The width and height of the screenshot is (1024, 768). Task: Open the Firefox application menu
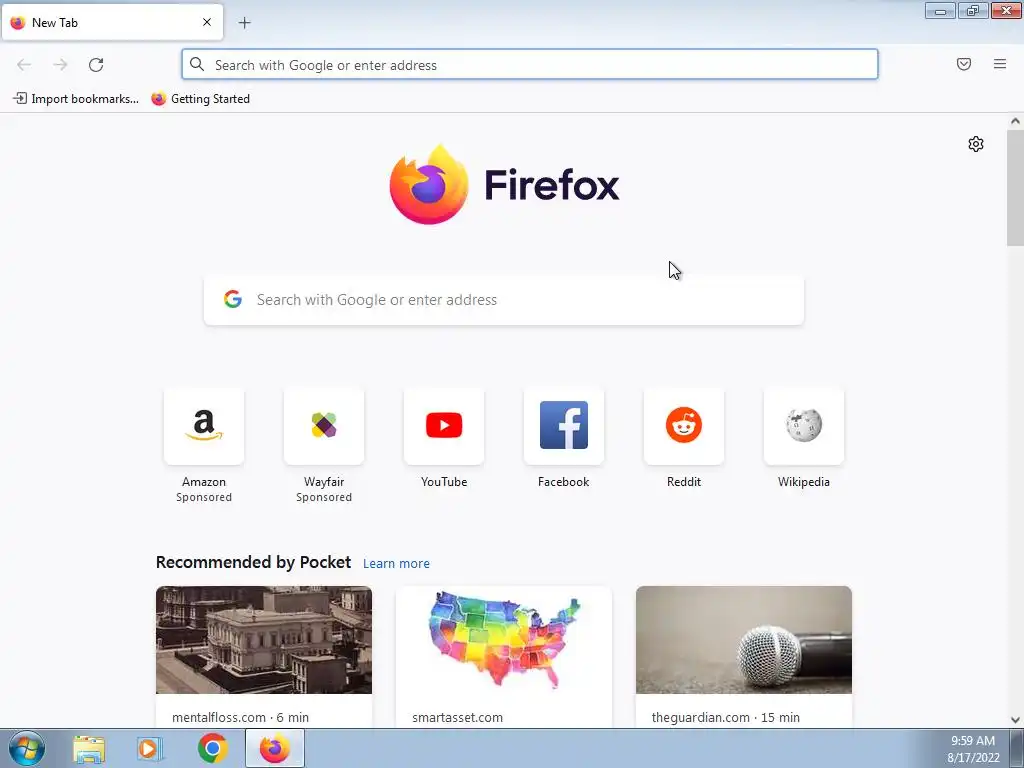coord(1000,64)
